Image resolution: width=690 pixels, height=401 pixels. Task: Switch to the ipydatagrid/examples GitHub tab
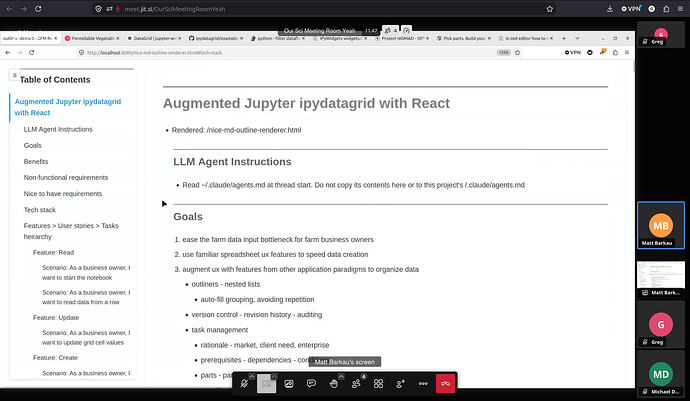point(216,38)
